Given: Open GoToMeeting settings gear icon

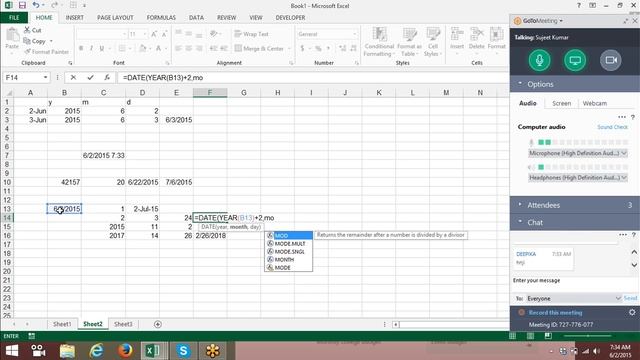Looking at the screenshot, I should [632, 312].
